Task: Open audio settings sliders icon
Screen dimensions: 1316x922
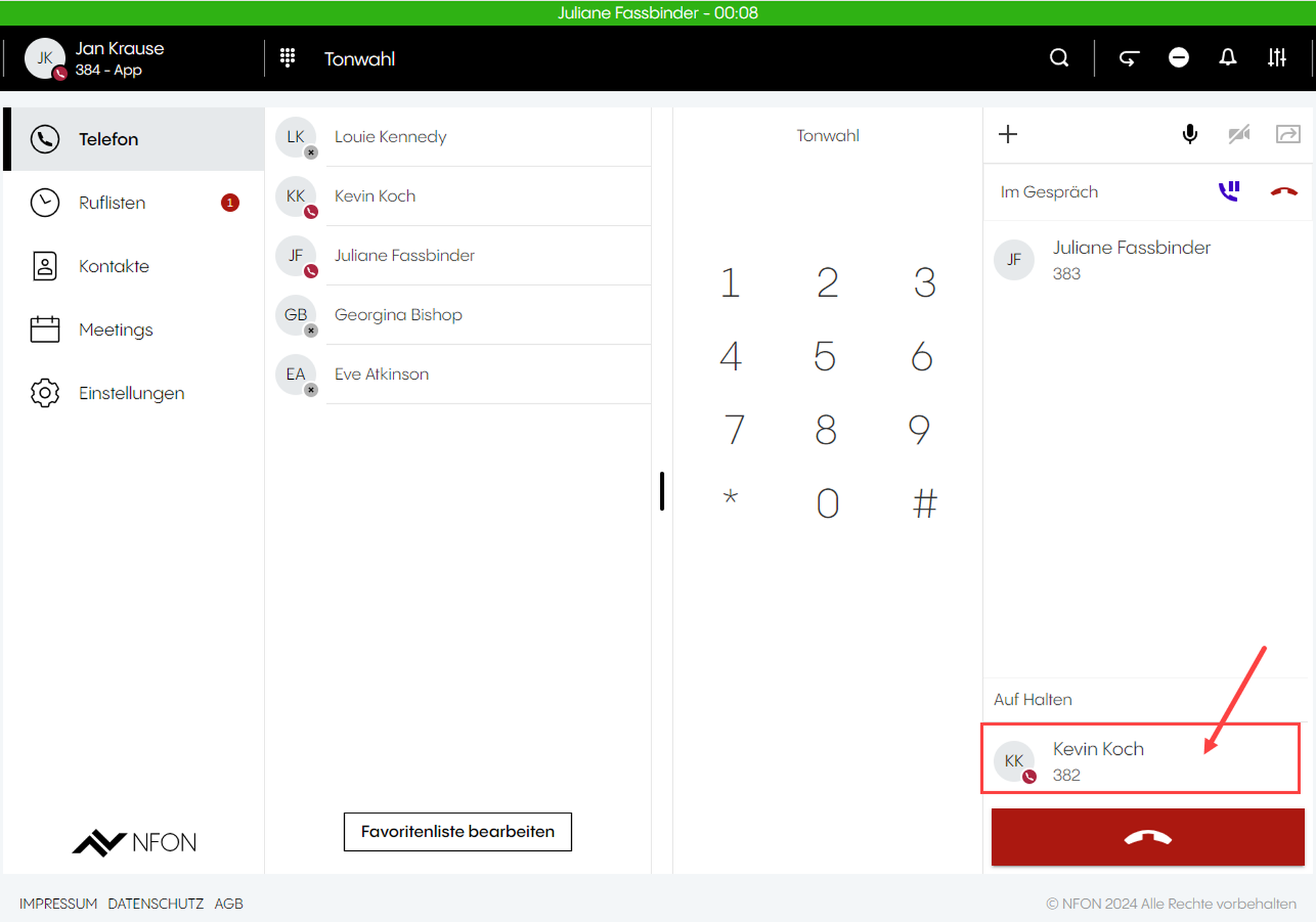Action: tap(1277, 58)
